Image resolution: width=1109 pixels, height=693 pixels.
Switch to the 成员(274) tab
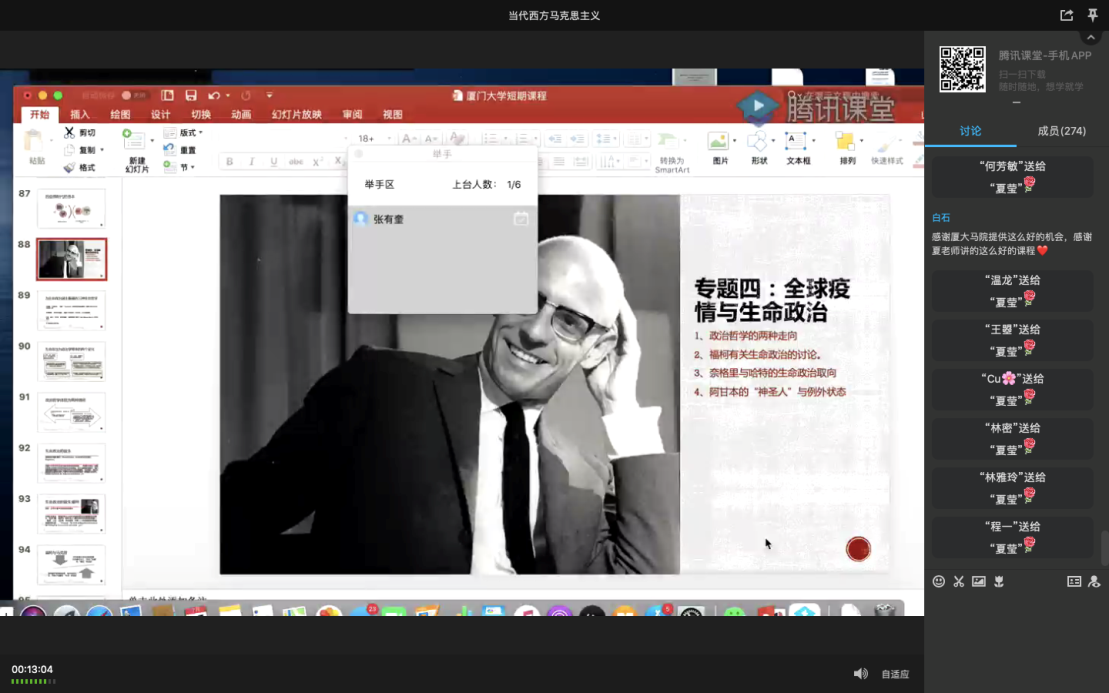pos(1061,131)
